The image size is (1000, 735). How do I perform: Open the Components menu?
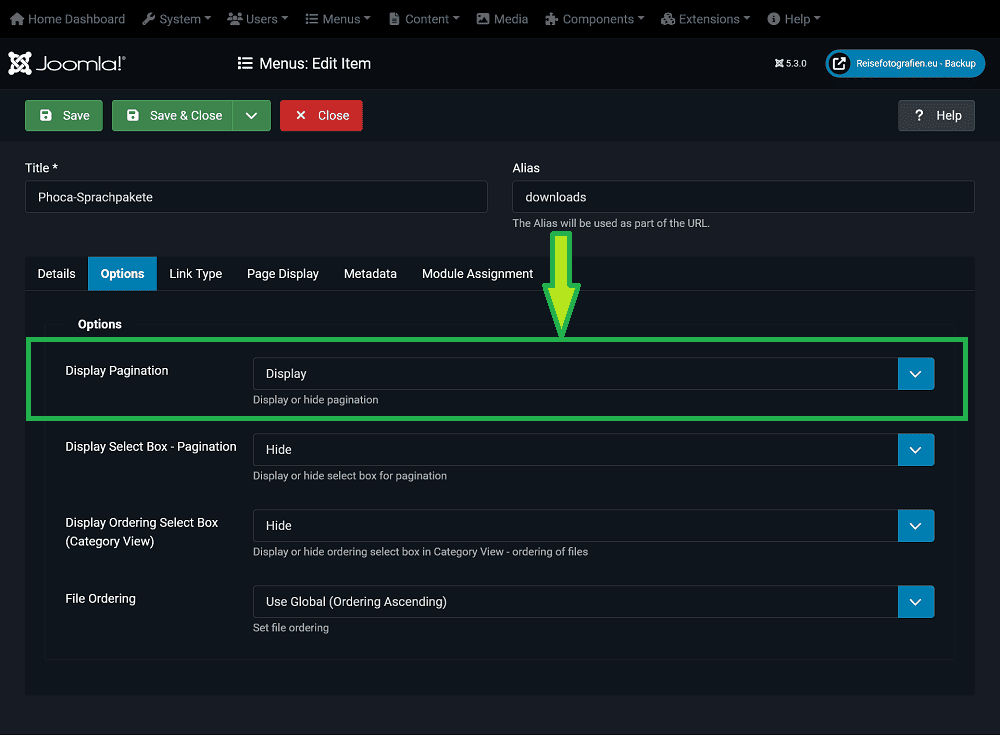(595, 19)
